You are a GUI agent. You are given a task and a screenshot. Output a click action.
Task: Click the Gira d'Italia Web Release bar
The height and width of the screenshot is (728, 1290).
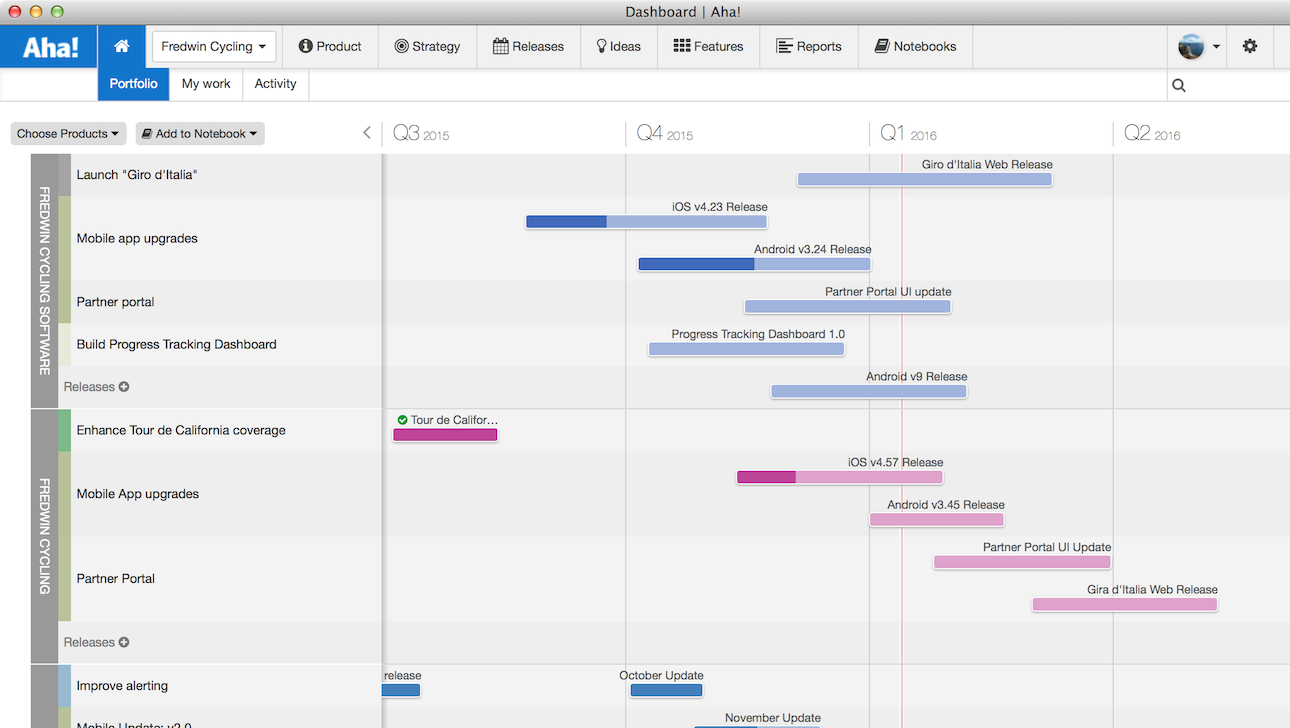pyautogui.click(x=1125, y=605)
